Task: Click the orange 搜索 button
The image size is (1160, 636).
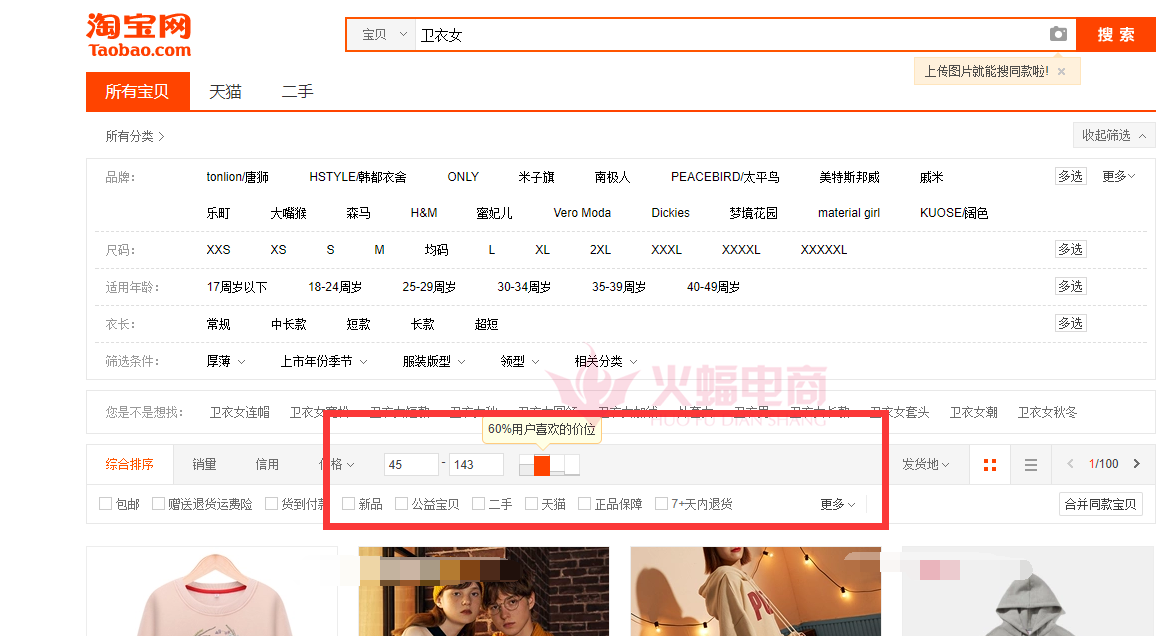Action: [x=1116, y=35]
